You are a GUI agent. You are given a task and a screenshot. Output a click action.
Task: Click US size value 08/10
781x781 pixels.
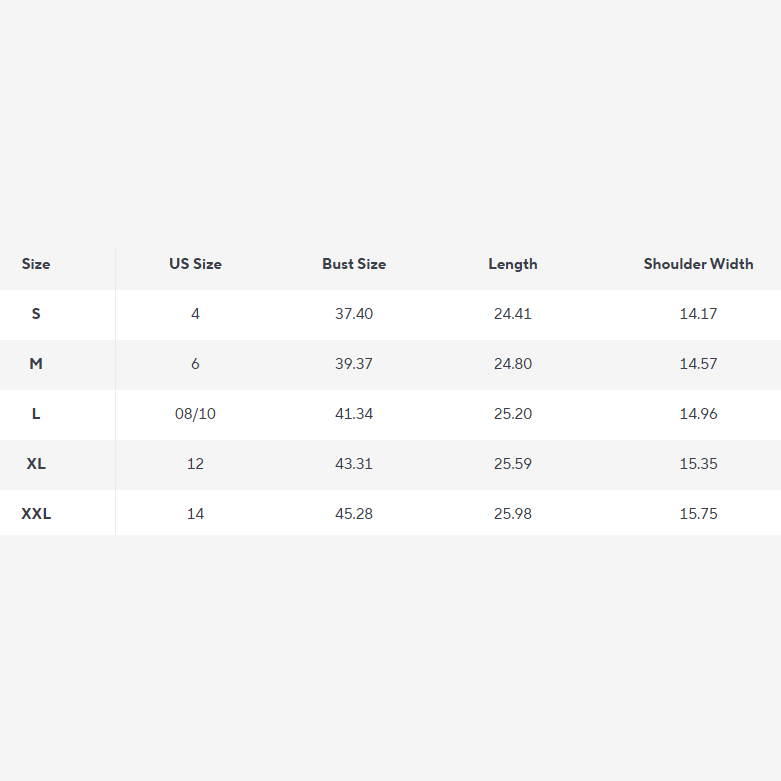click(195, 414)
